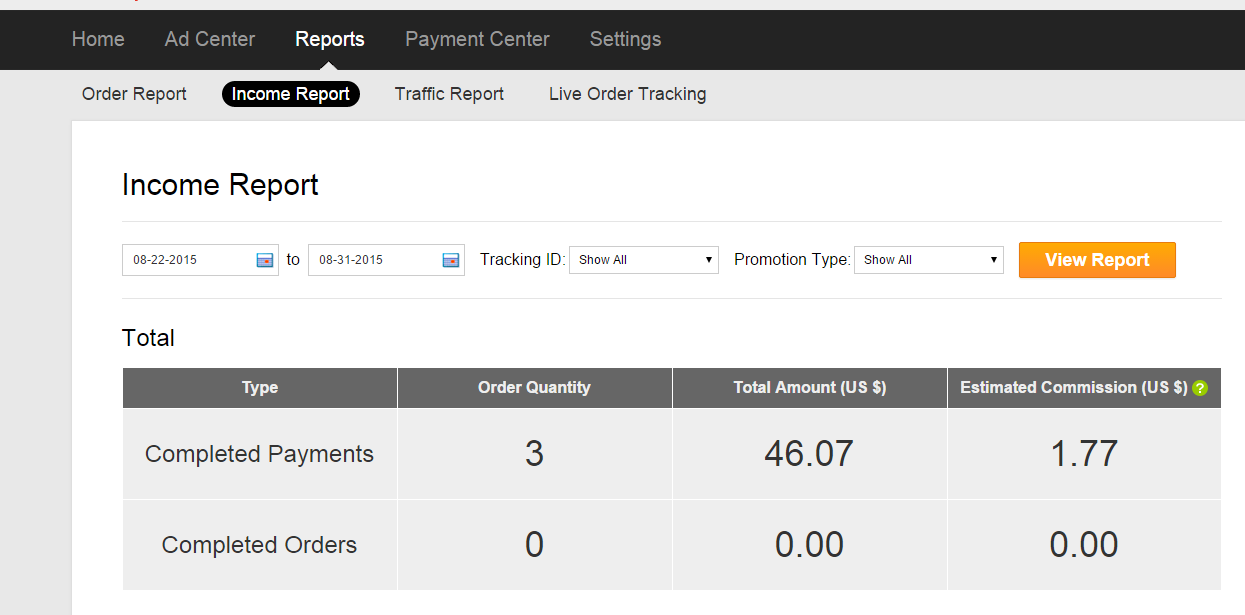Click the total amount value 46.07
The image size is (1245, 615).
click(809, 454)
